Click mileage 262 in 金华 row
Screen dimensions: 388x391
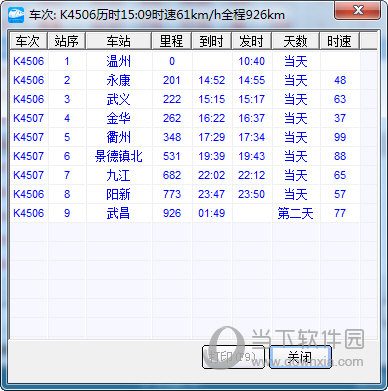tap(172, 118)
